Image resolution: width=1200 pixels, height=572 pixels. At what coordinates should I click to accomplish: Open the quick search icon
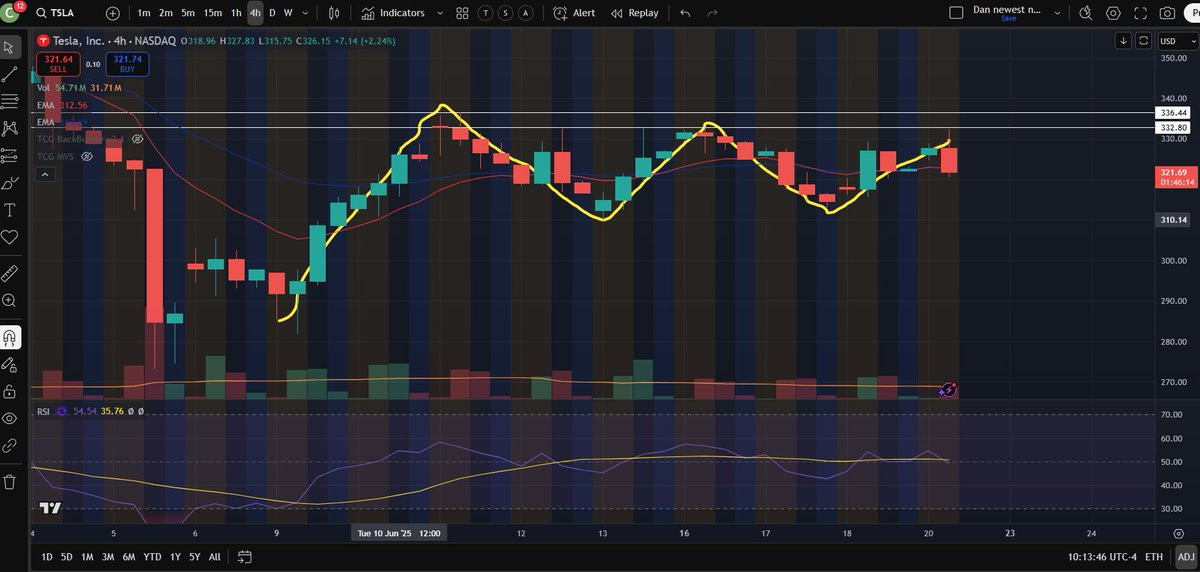[x=1085, y=13]
